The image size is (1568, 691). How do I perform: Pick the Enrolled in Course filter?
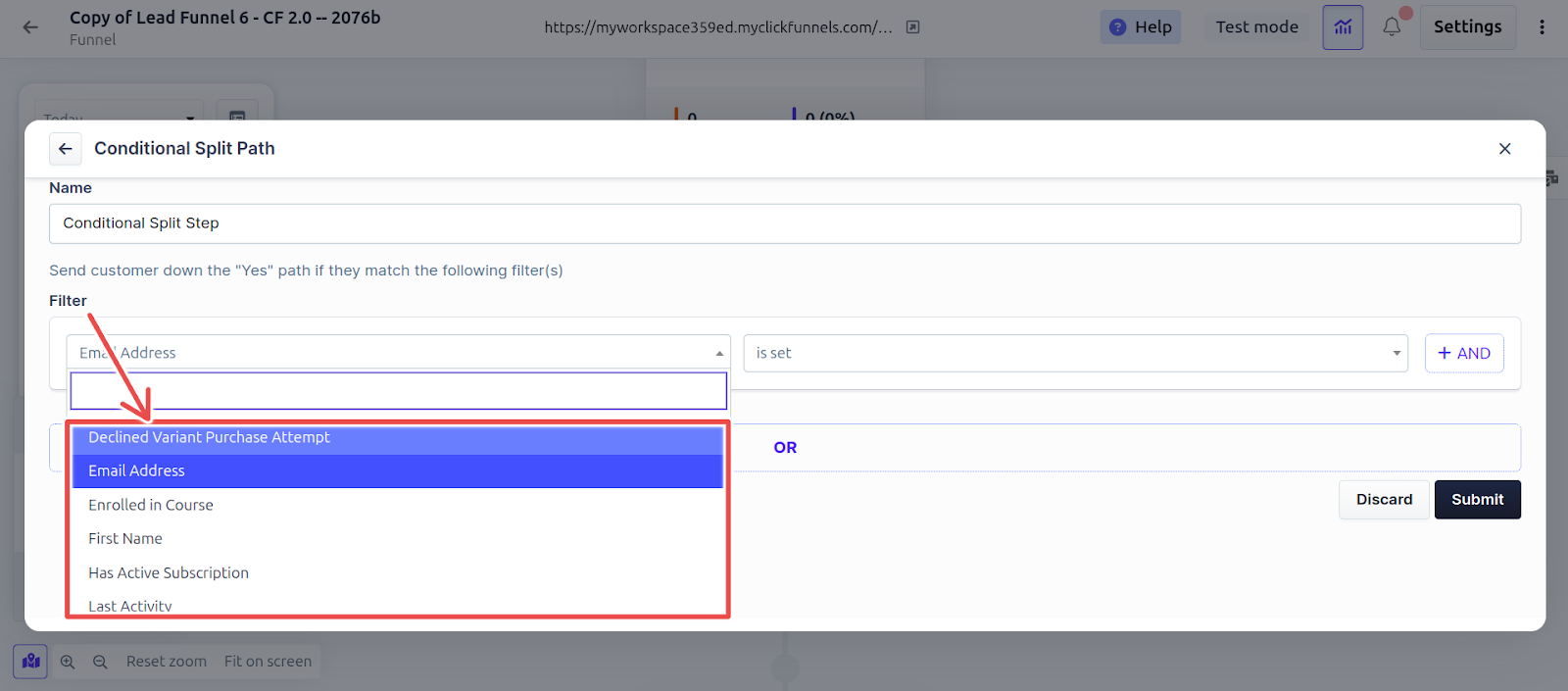point(398,505)
